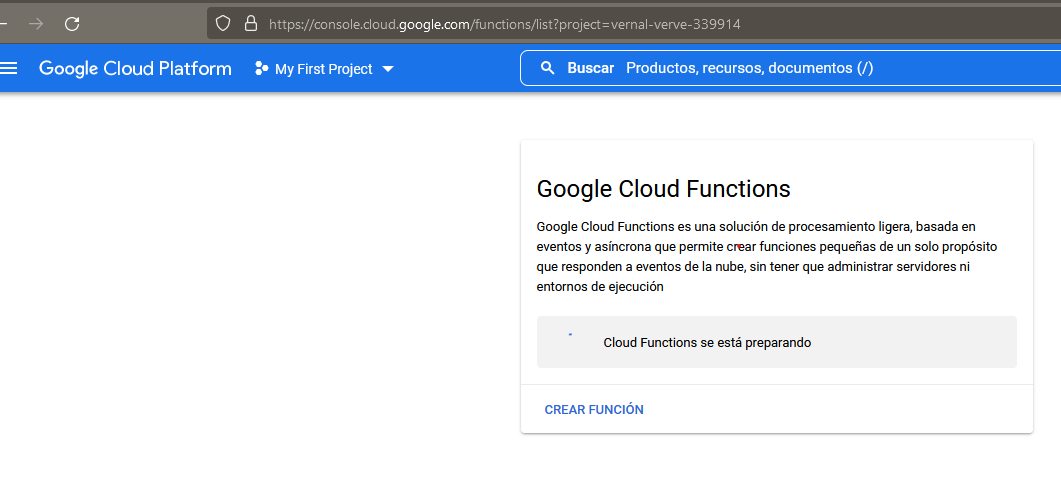Reload the page with refresh icon
Image resolution: width=1061 pixels, height=500 pixels.
[x=72, y=24]
